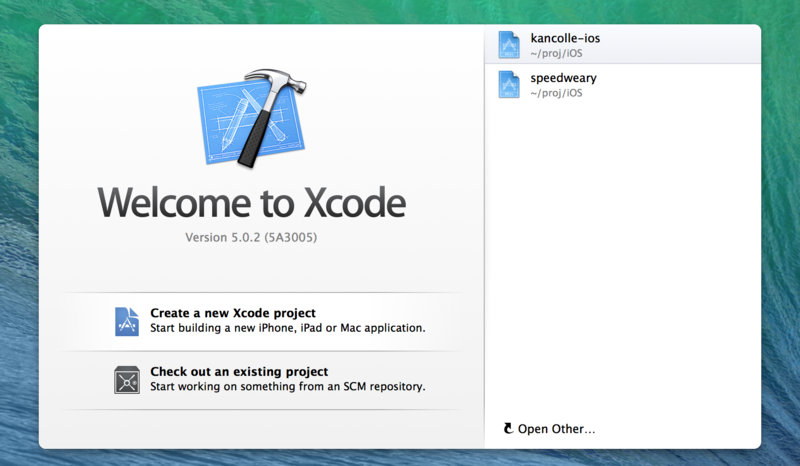
Task: Create a new Xcode project
Action: click(x=233, y=313)
